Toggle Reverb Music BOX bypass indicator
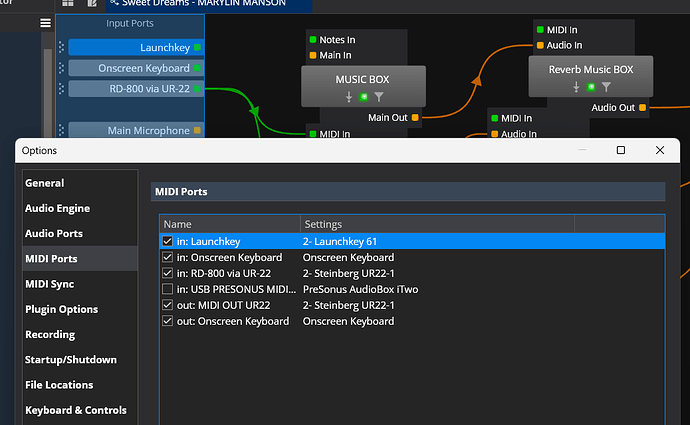The image size is (690, 425). pyautogui.click(x=591, y=87)
